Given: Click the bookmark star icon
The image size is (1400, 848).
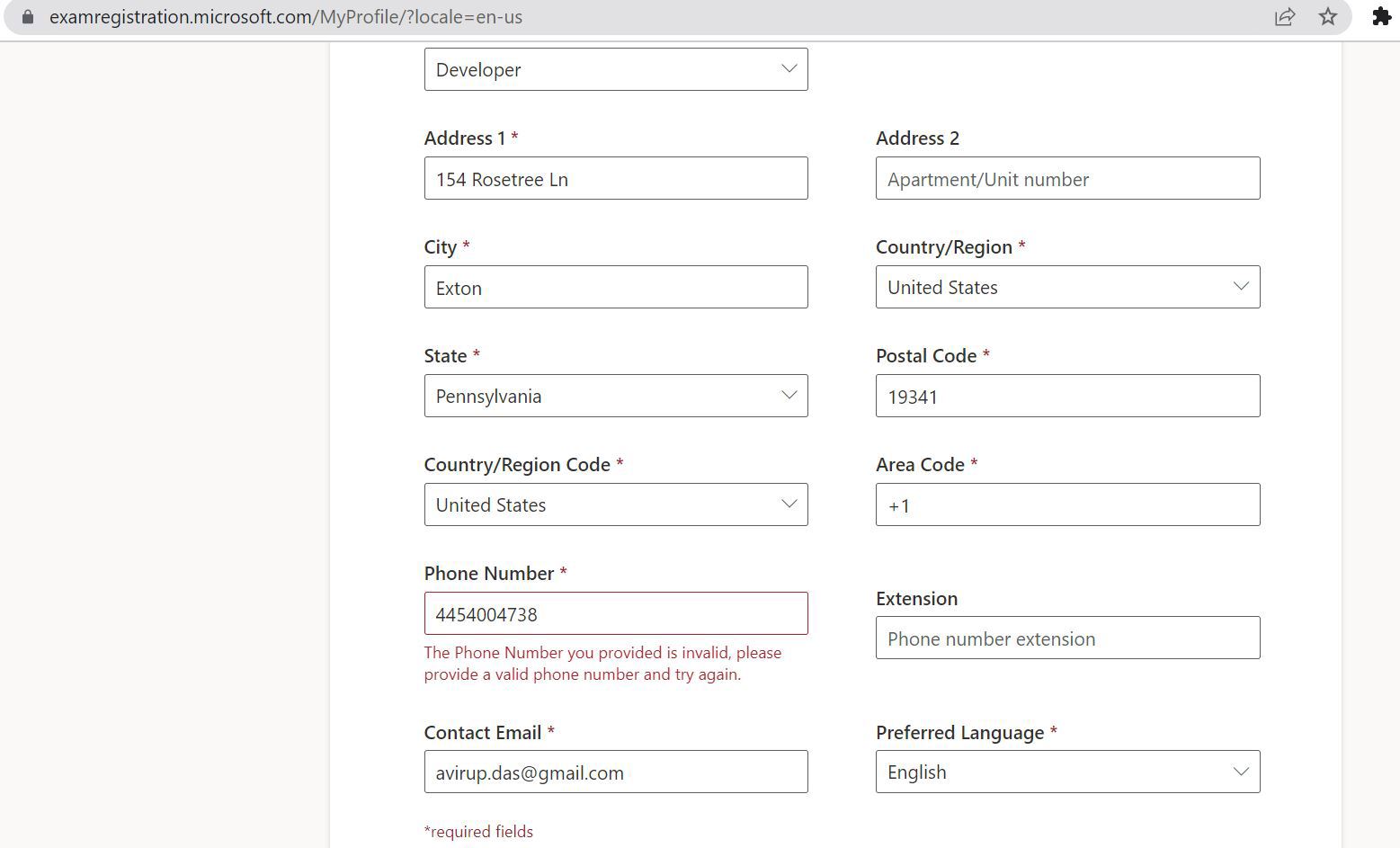Looking at the screenshot, I should click(1328, 16).
